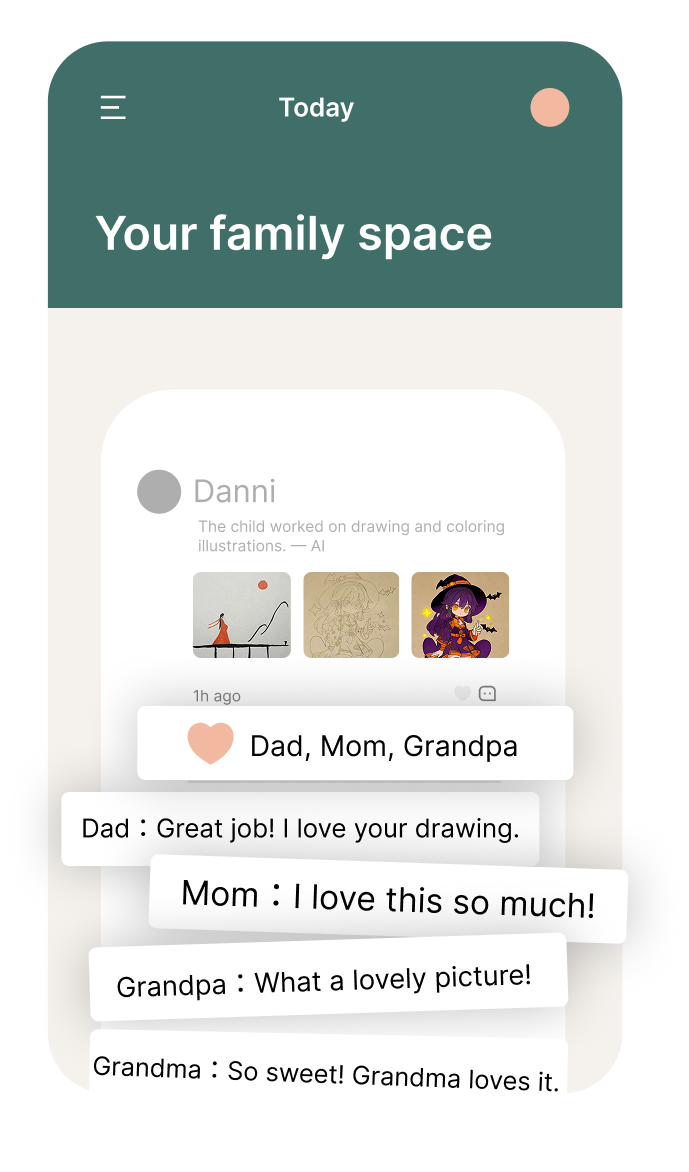
Task: Like the post with small heart icon
Action: 462,694
